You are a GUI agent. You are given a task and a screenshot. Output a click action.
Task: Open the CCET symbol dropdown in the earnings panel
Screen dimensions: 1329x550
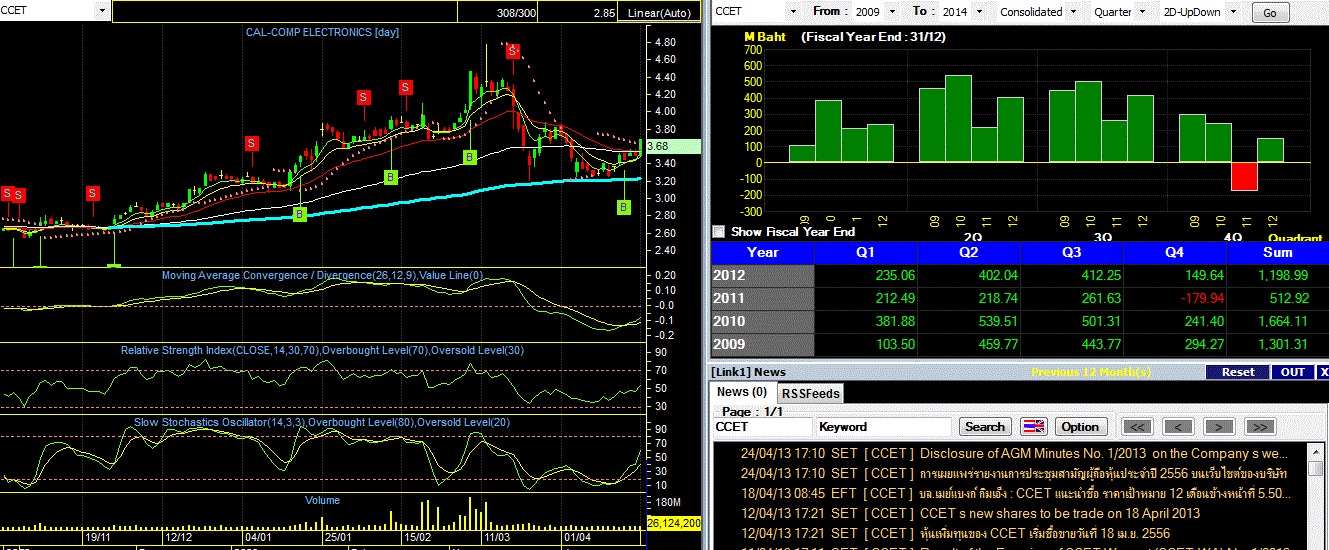coord(793,12)
